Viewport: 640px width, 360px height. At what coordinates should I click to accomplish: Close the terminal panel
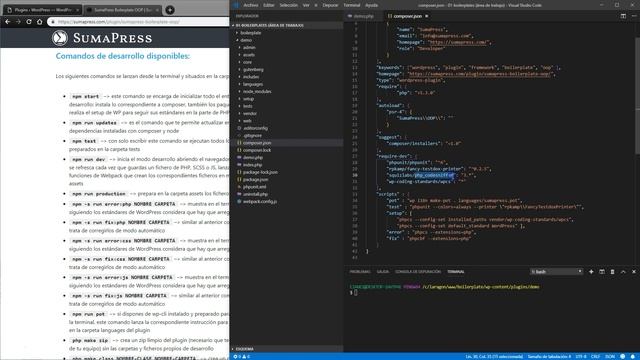tap(634, 271)
